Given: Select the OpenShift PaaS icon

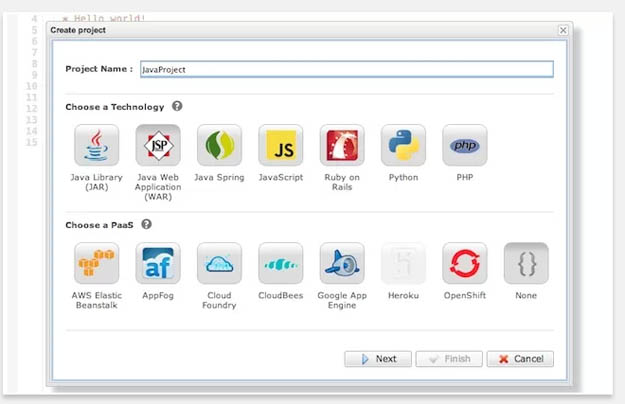Looking at the screenshot, I should (x=465, y=263).
